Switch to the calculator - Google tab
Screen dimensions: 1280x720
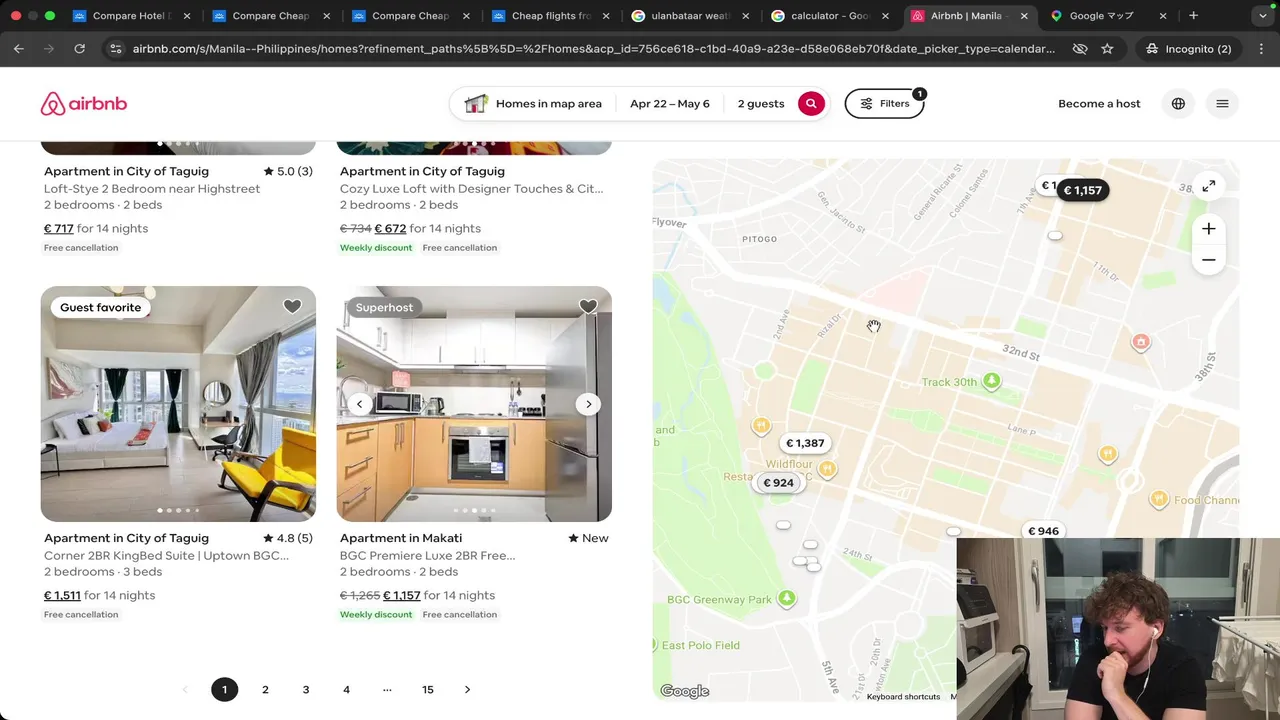point(829,16)
